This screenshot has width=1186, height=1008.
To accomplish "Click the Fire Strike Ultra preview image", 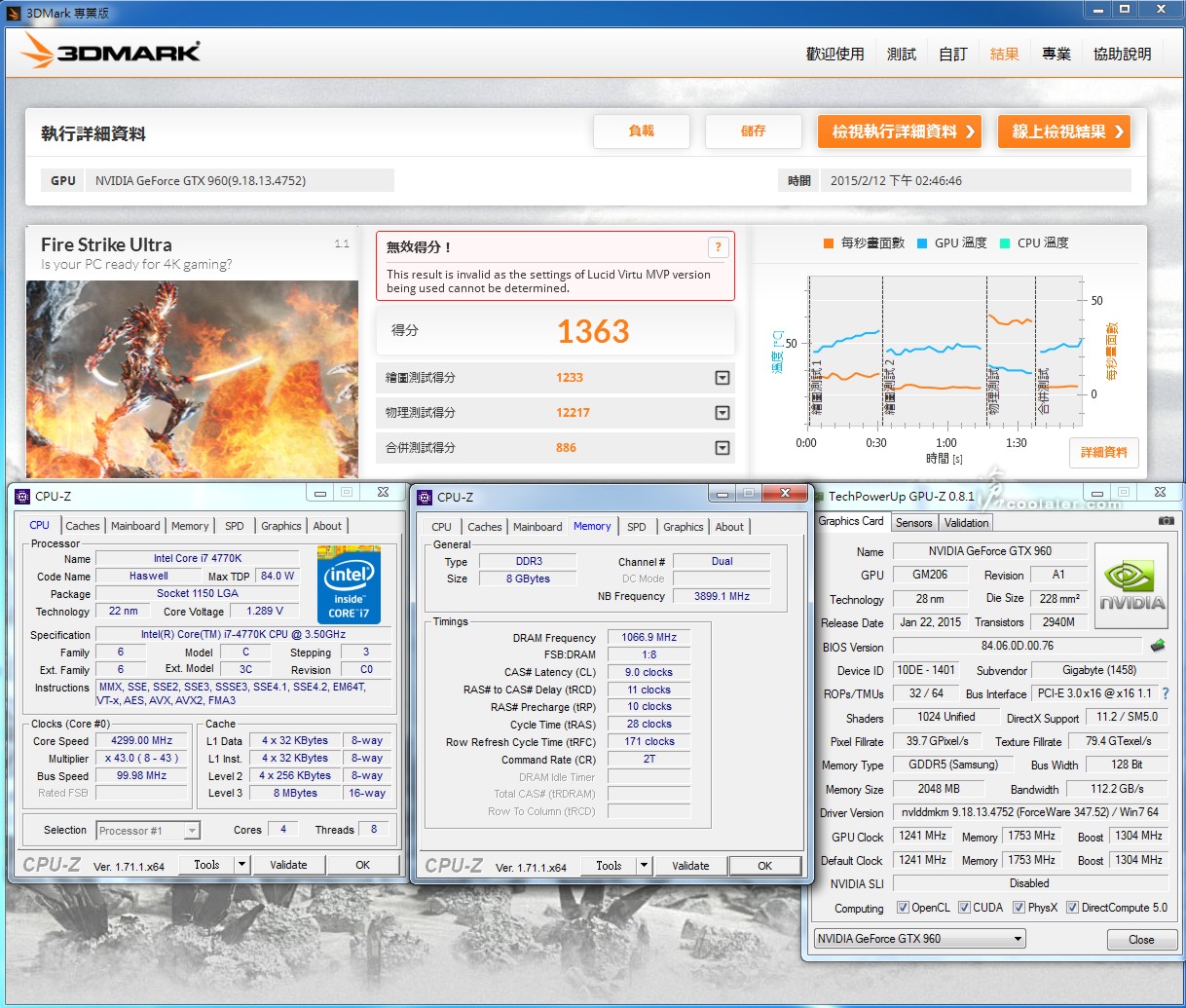I will click(192, 379).
